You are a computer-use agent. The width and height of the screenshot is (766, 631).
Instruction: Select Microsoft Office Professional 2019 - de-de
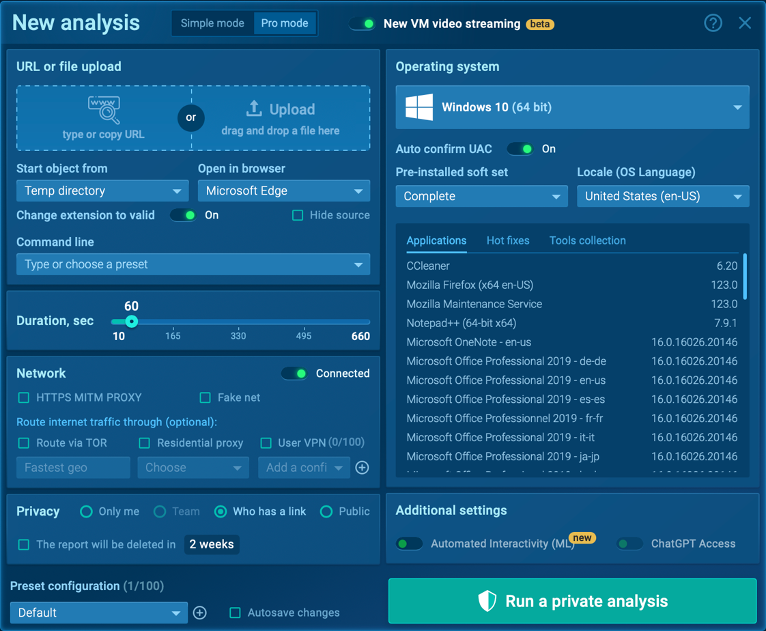(x=572, y=361)
